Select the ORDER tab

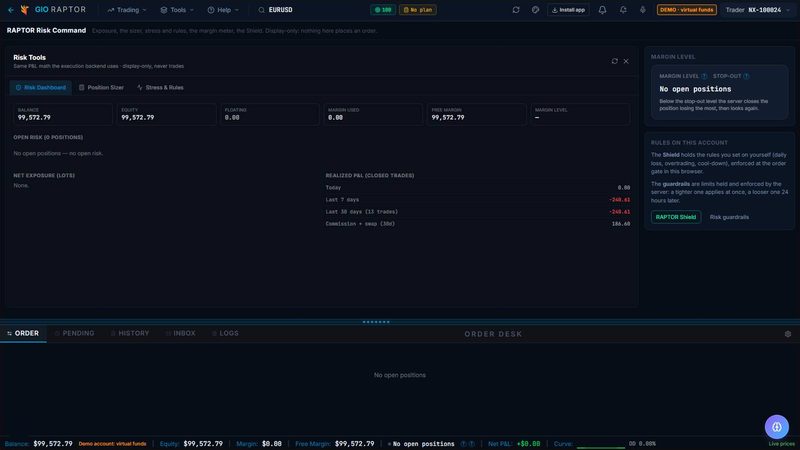pyautogui.click(x=23, y=333)
